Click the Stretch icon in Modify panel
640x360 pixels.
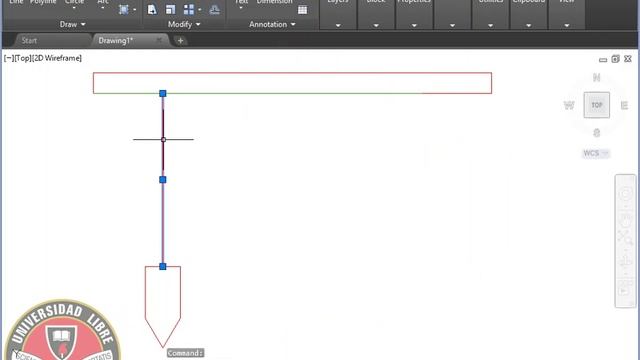152,9
